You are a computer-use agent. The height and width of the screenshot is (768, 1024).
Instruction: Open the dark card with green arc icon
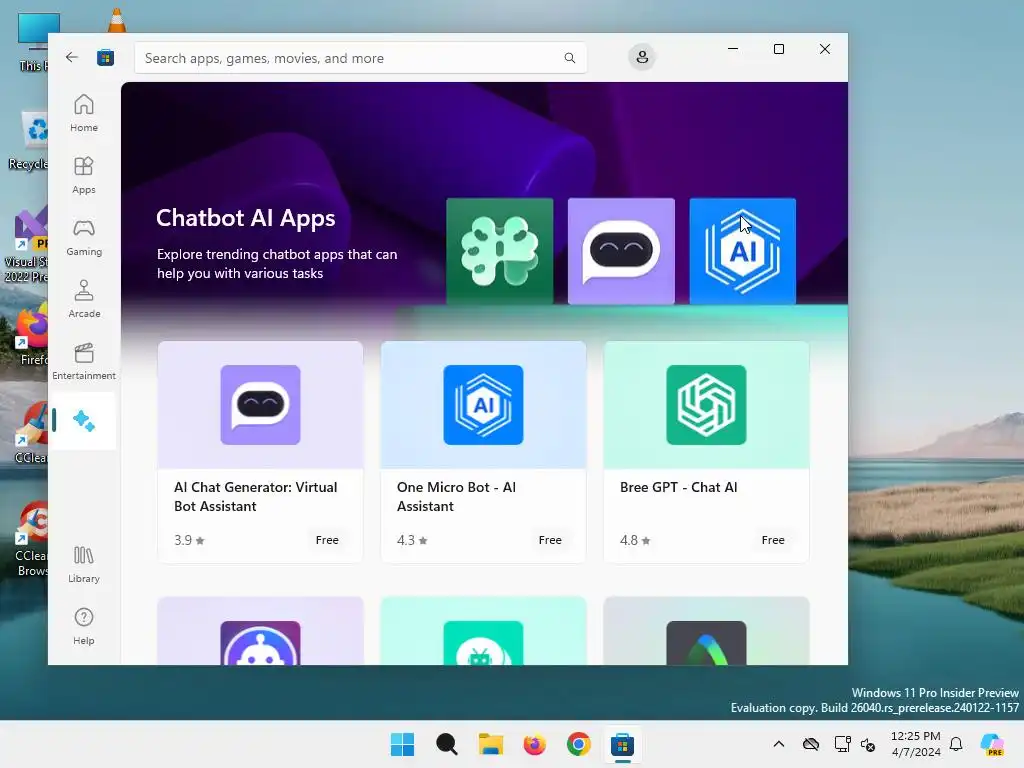click(706, 631)
